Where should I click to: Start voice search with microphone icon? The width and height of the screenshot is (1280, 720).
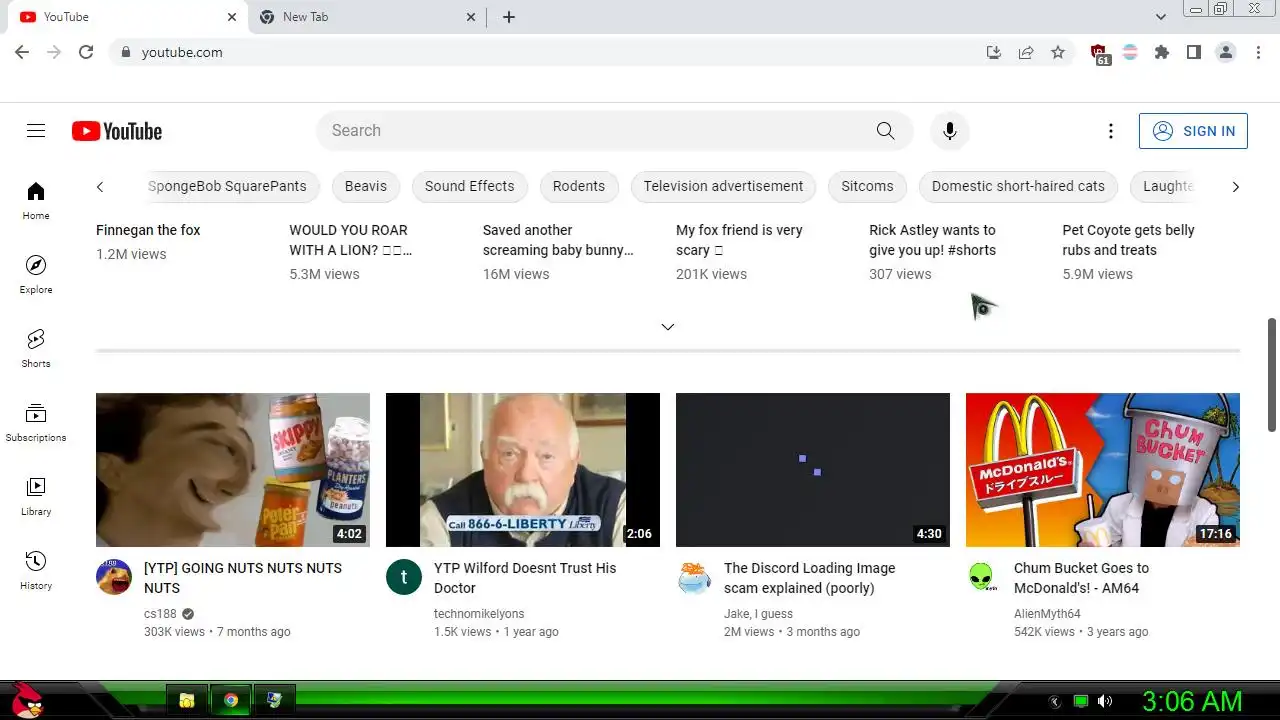coord(950,131)
